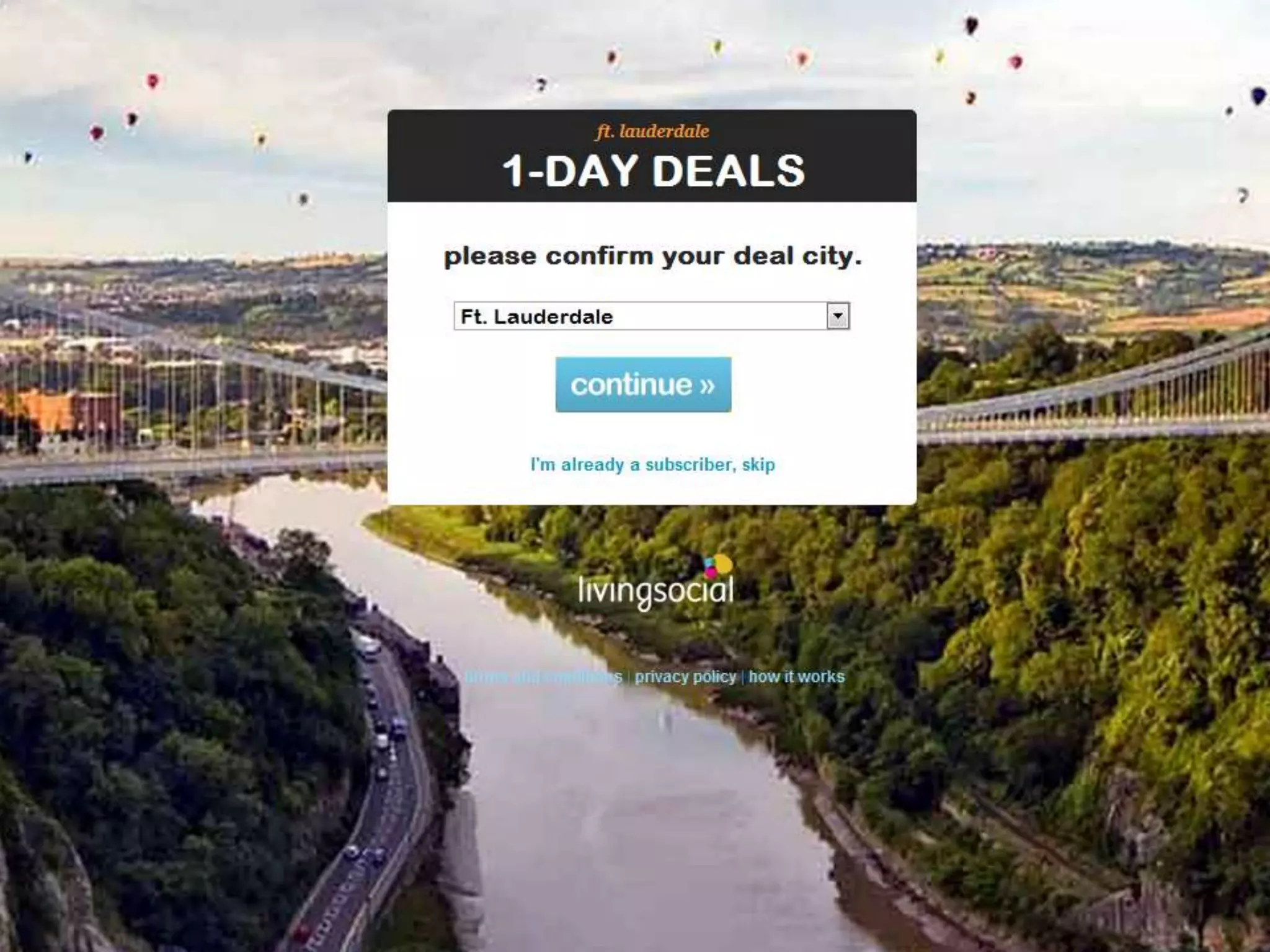Click the pink hot air balloon above the dialog
The image size is (1270, 952).
(802, 59)
